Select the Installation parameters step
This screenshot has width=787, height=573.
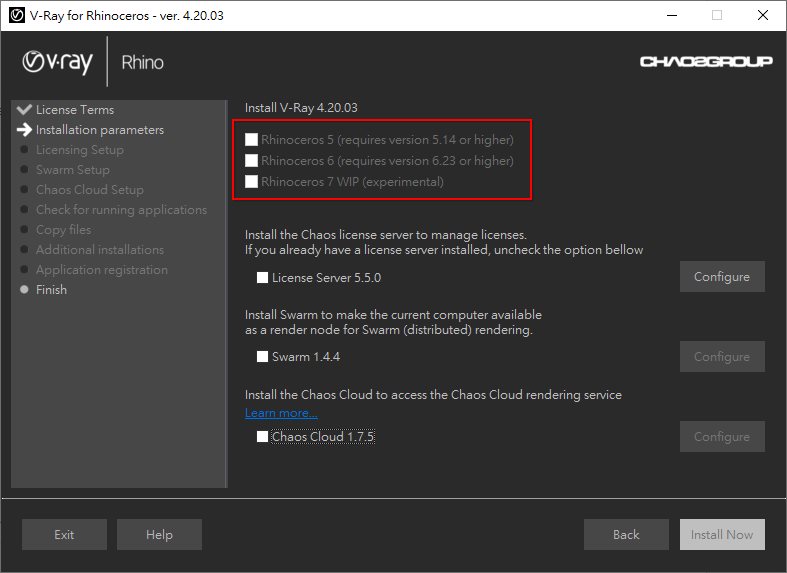point(100,130)
